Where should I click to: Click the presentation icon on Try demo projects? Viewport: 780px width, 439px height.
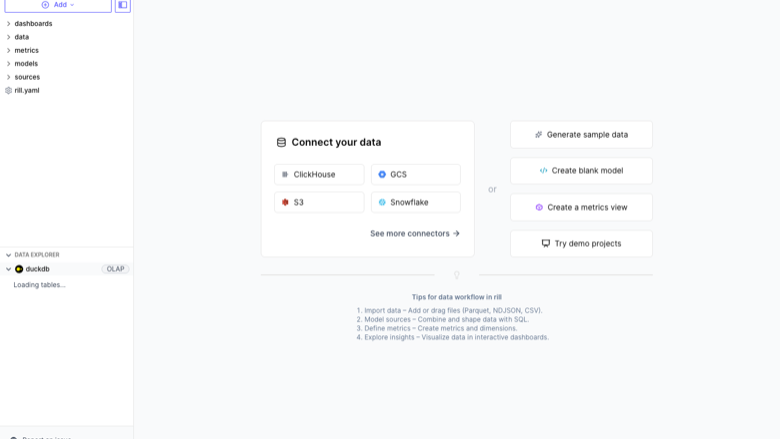[x=546, y=244]
